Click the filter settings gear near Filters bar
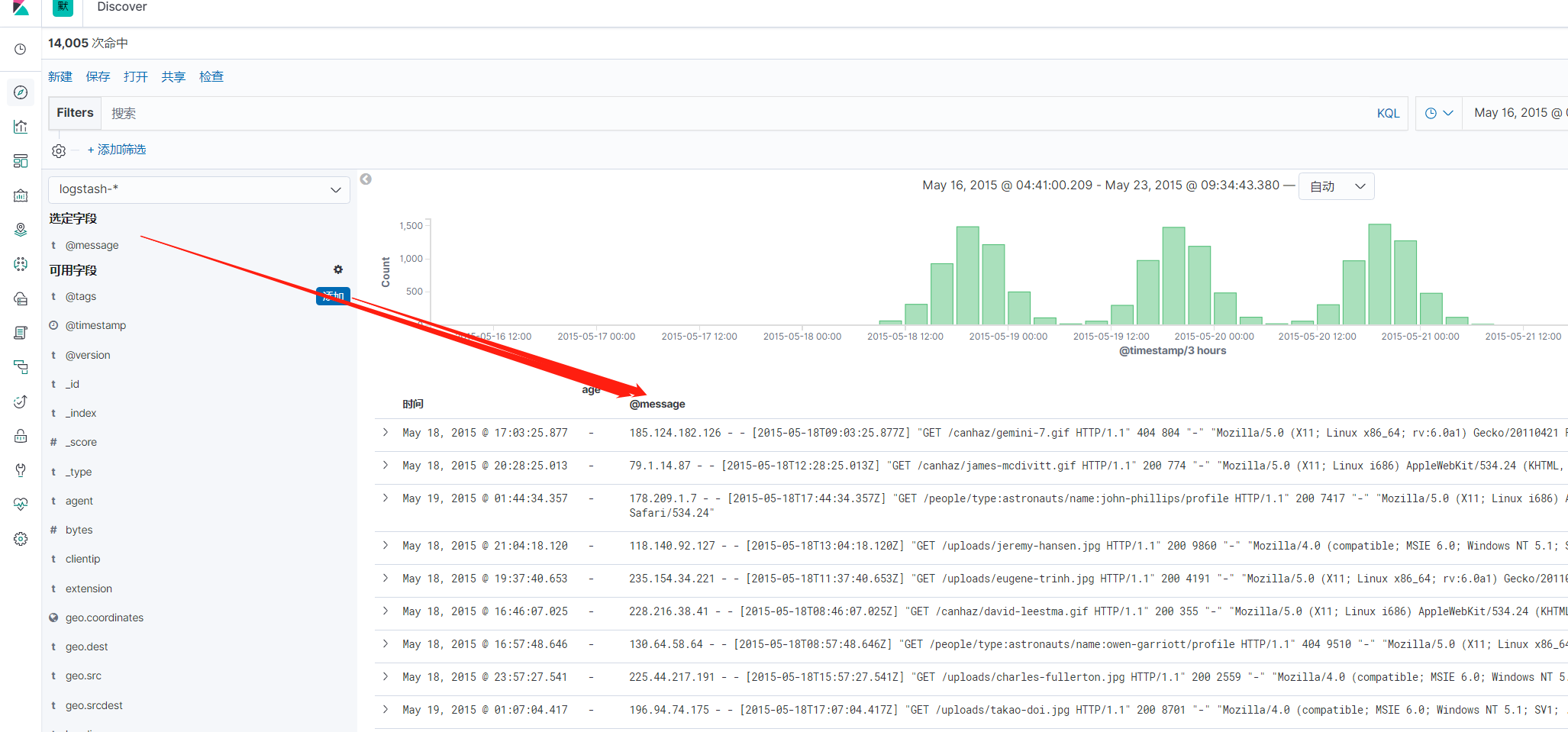The height and width of the screenshot is (732, 1568). pyautogui.click(x=59, y=150)
